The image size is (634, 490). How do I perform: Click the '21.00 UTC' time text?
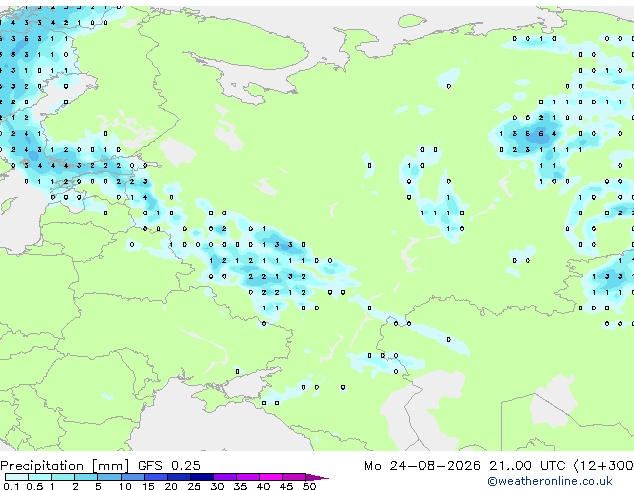click(x=527, y=466)
